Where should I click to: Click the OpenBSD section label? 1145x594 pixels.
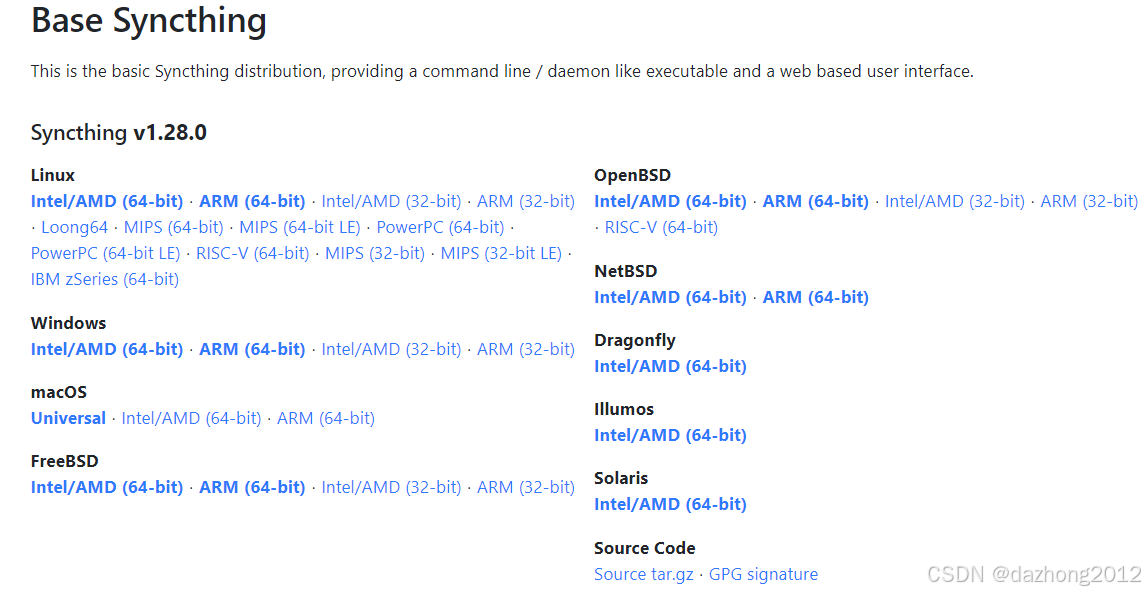pyautogui.click(x=632, y=175)
